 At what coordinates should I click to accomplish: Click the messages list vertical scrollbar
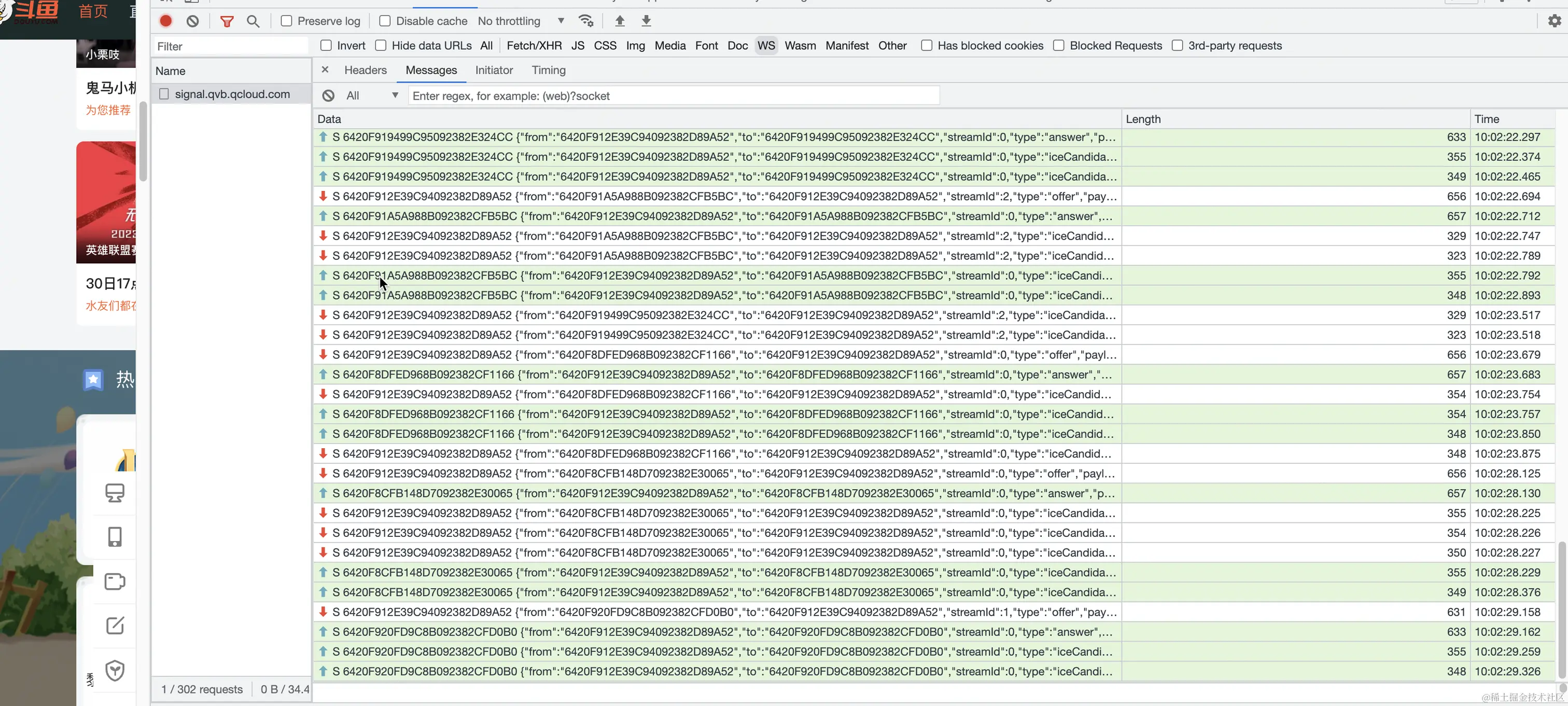pos(1561,609)
